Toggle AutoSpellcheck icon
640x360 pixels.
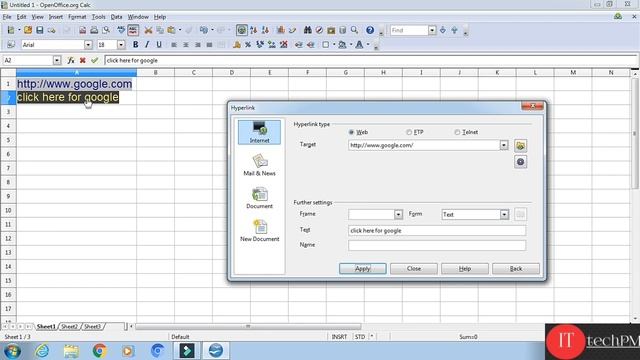pyautogui.click(x=133, y=30)
